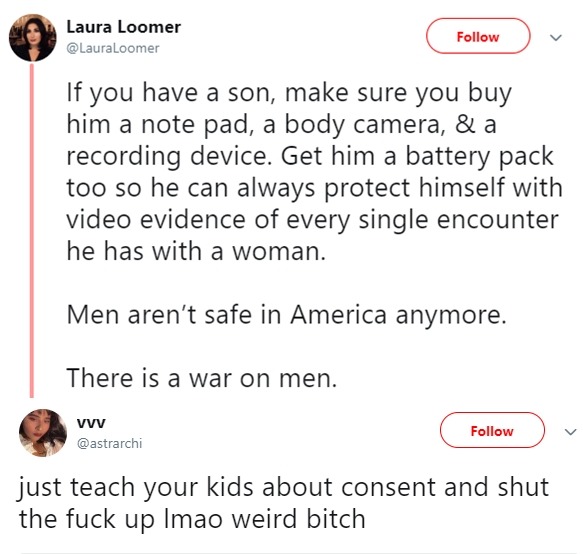Open the @LauraLoomer handle link
Viewport: 583px width, 554px height.
(x=113, y=48)
